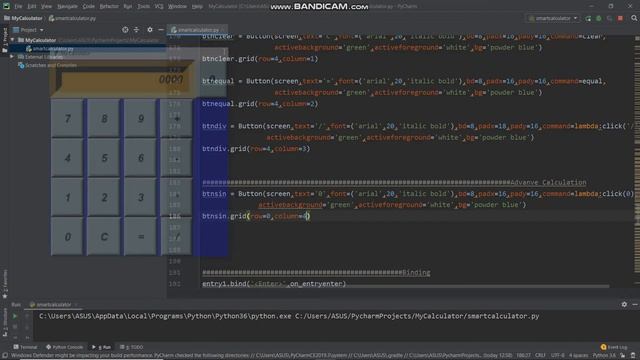Click green rerun icon in Run panel
Image resolution: width=640 pixels, height=360 pixels.
click(x=15, y=316)
